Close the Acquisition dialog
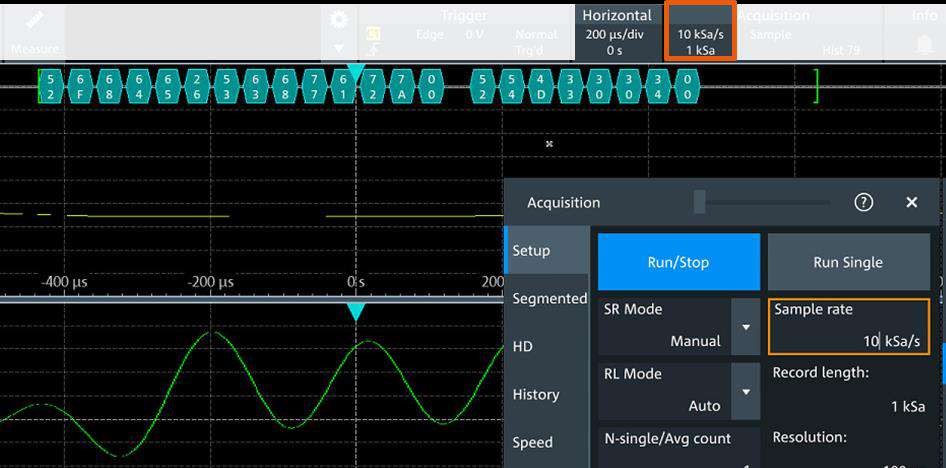This screenshot has width=946, height=468. pos(911,202)
